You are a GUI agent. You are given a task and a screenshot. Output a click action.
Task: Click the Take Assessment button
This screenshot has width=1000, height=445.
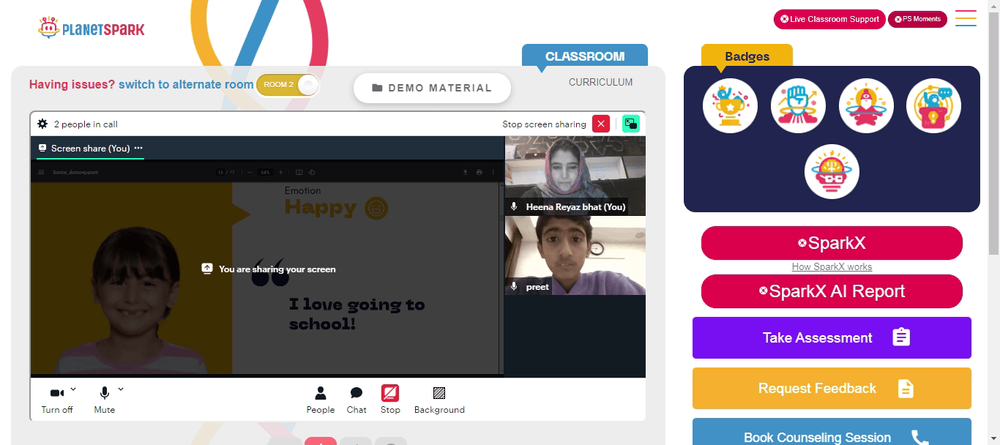point(832,338)
